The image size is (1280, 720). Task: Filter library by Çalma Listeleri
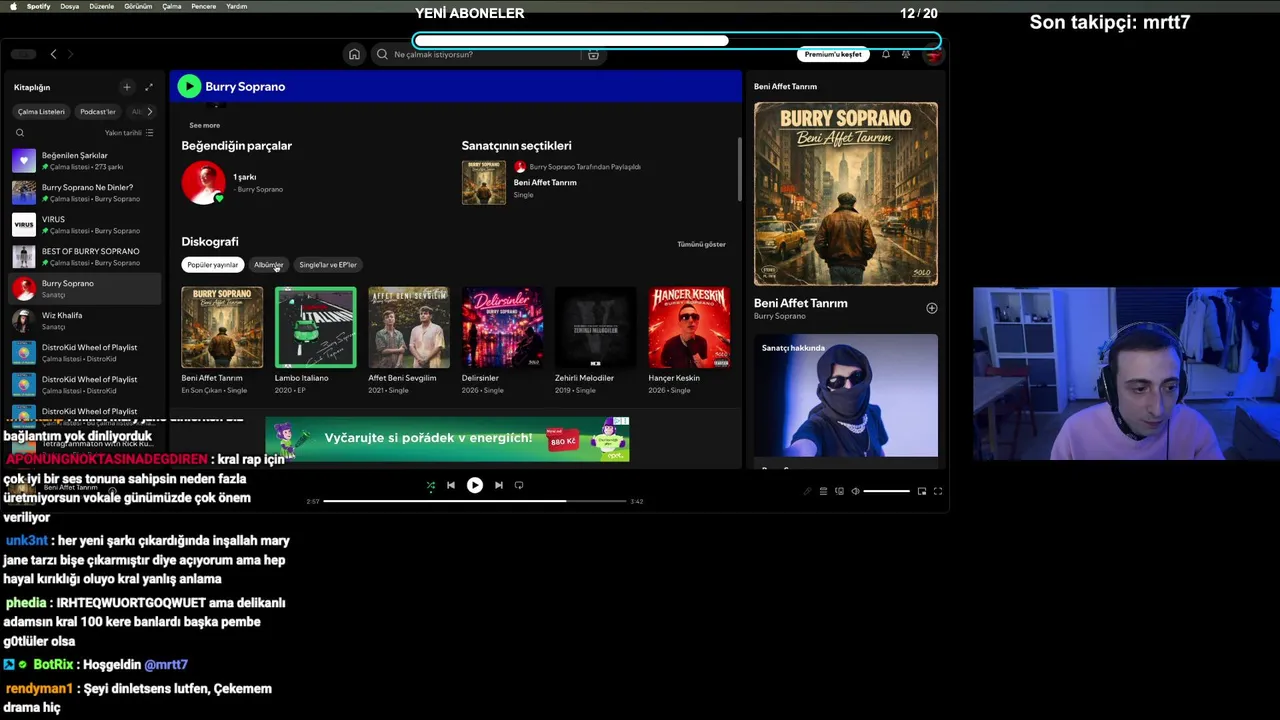tap(41, 111)
